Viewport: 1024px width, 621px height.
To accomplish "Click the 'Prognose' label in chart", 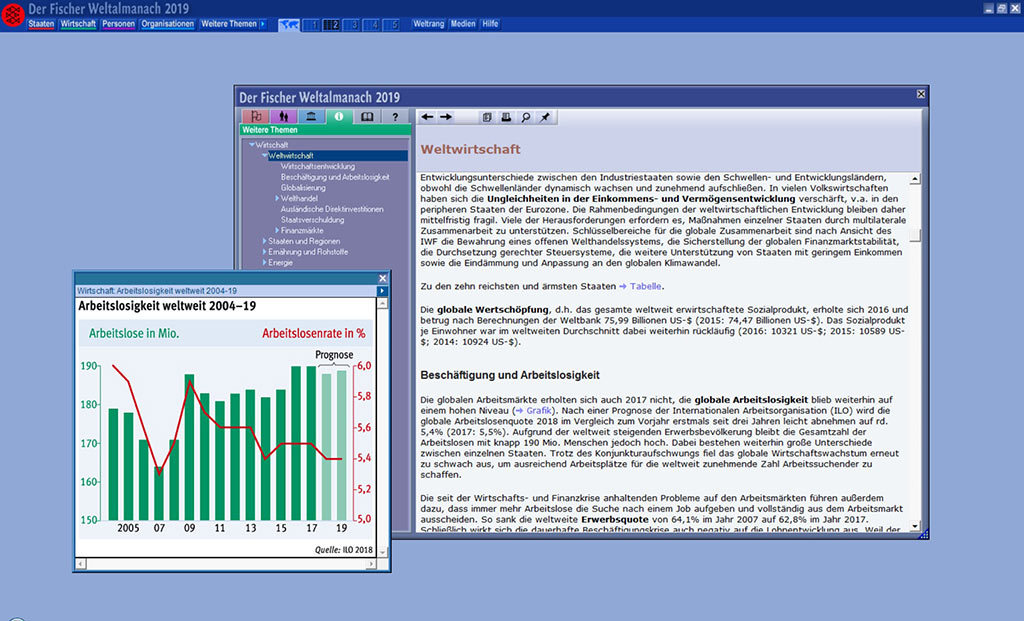I will tap(334, 355).
